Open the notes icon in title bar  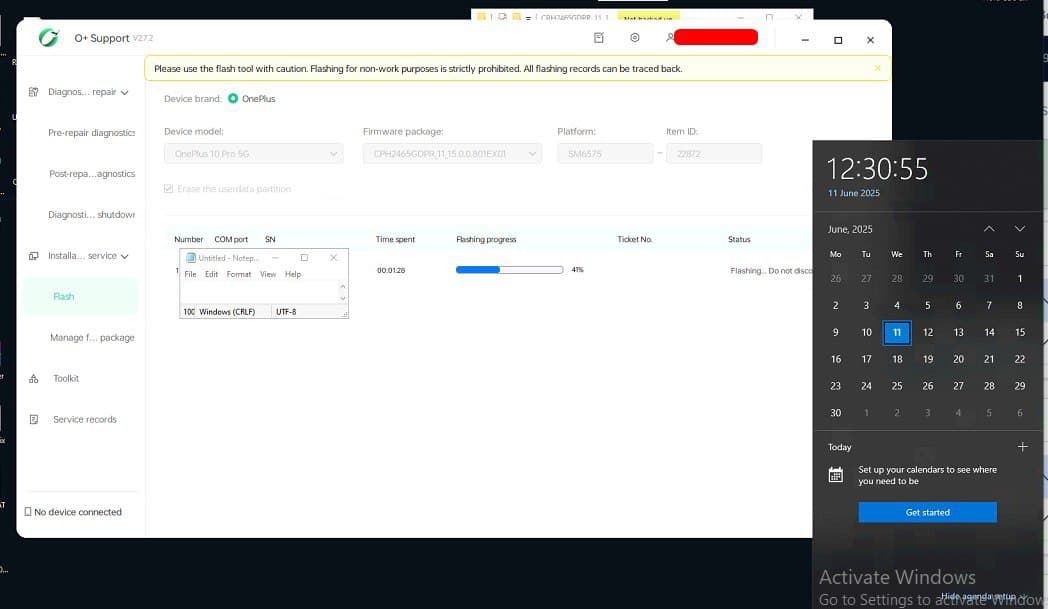point(598,38)
